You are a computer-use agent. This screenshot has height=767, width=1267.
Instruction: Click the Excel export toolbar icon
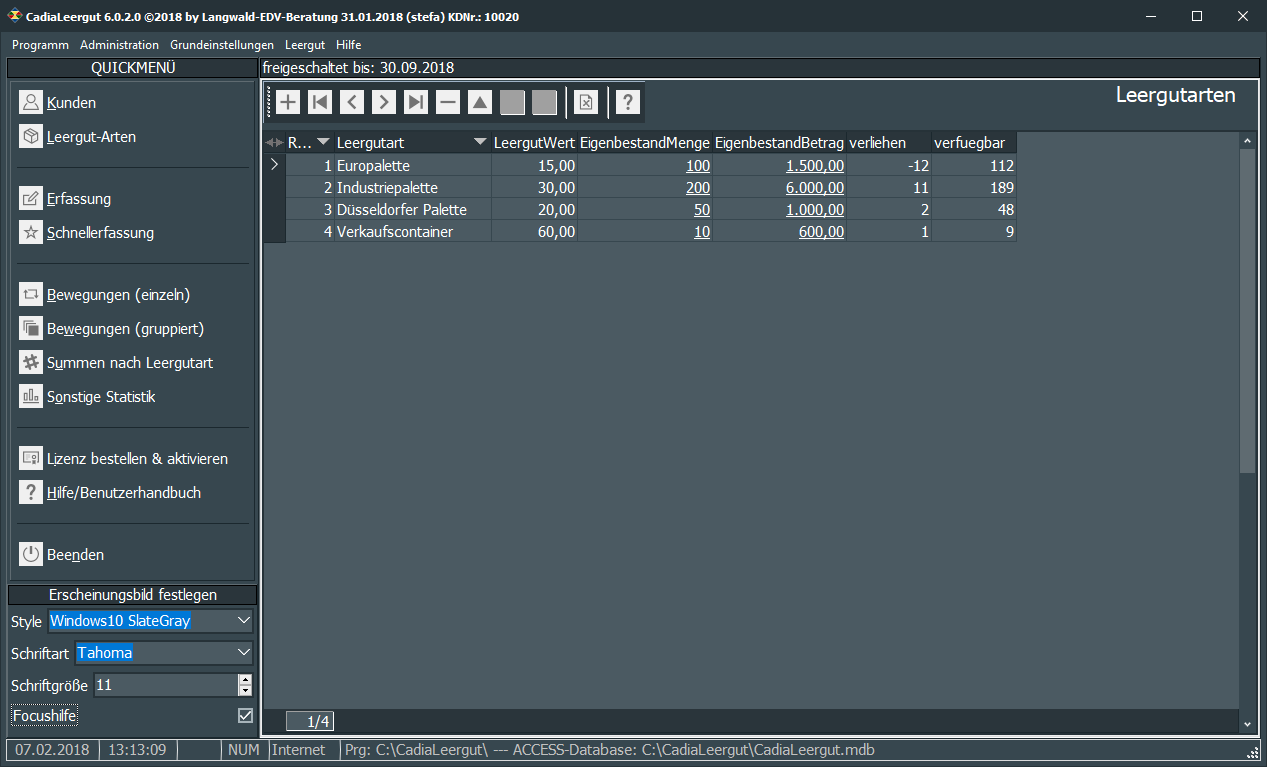[586, 102]
